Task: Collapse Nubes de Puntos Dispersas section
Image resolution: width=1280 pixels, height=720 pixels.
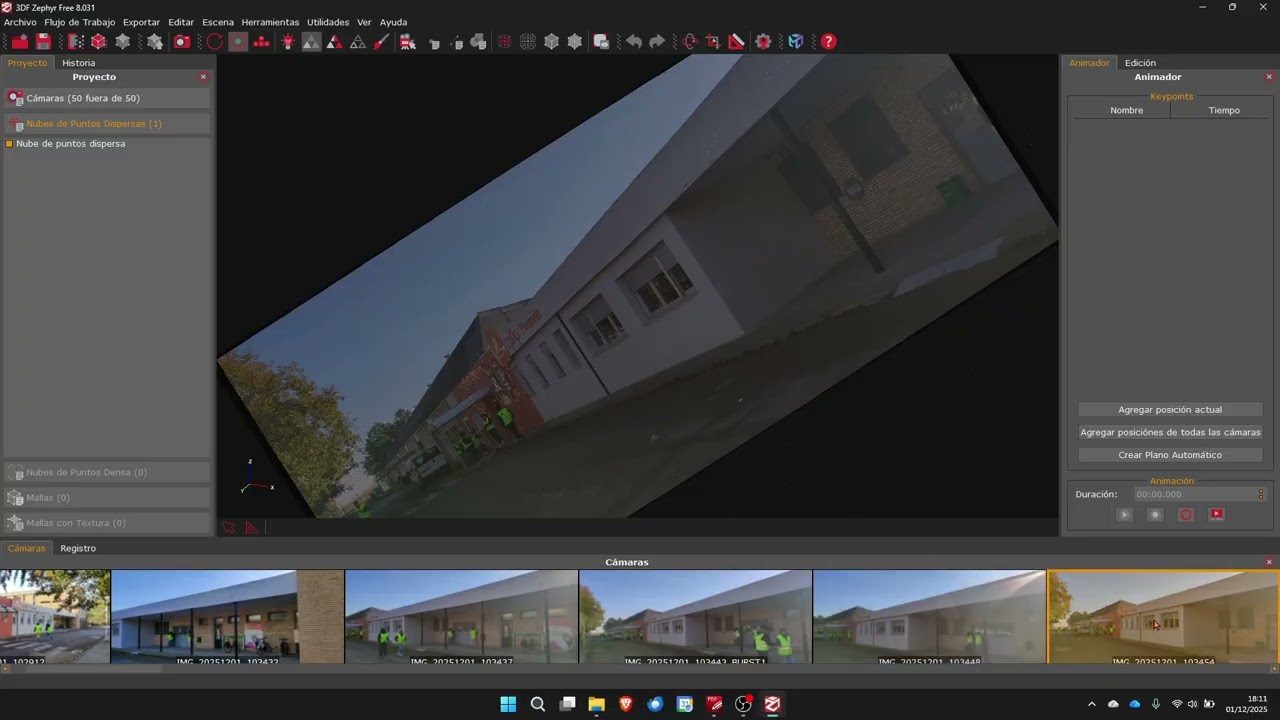Action: point(107,124)
